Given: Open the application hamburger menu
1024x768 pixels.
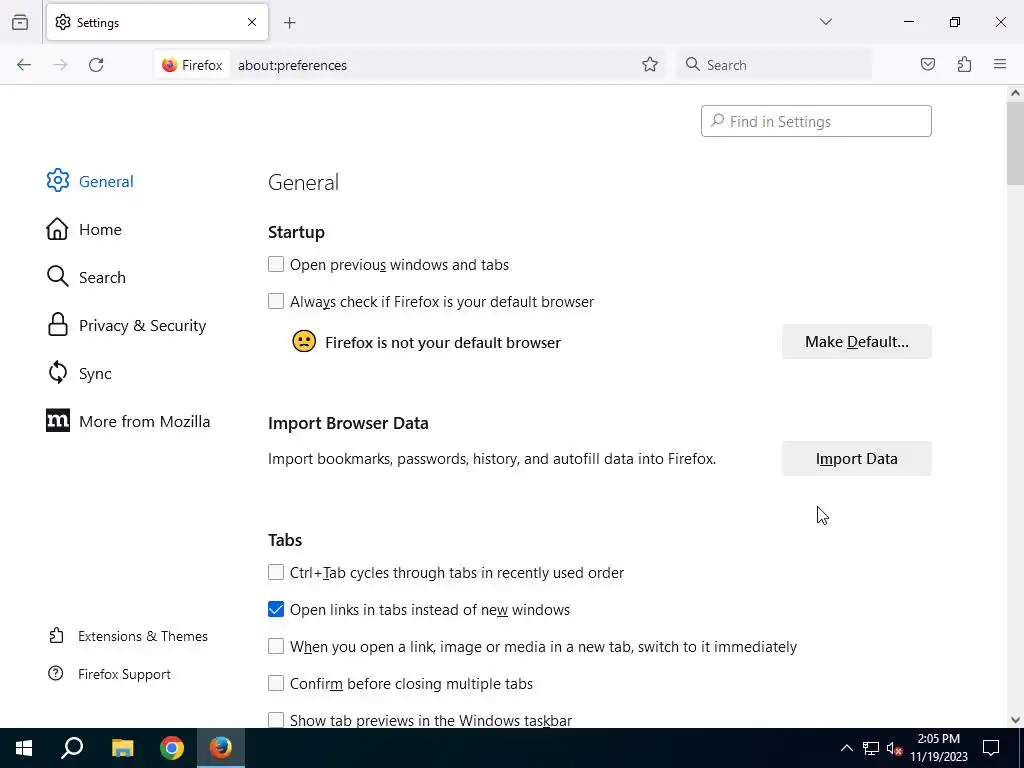Looking at the screenshot, I should 1000,64.
